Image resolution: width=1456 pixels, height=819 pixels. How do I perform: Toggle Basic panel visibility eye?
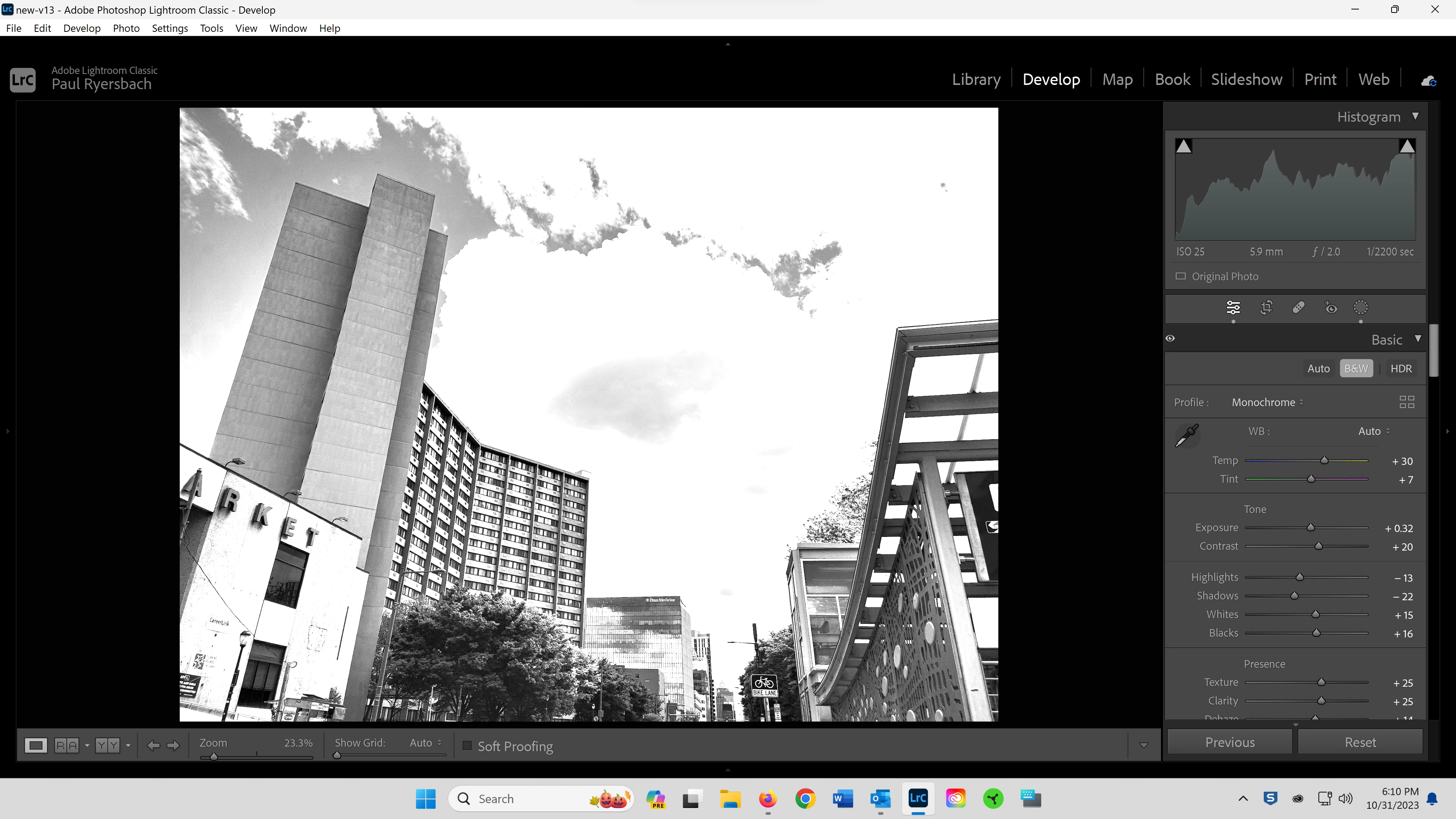click(x=1170, y=339)
